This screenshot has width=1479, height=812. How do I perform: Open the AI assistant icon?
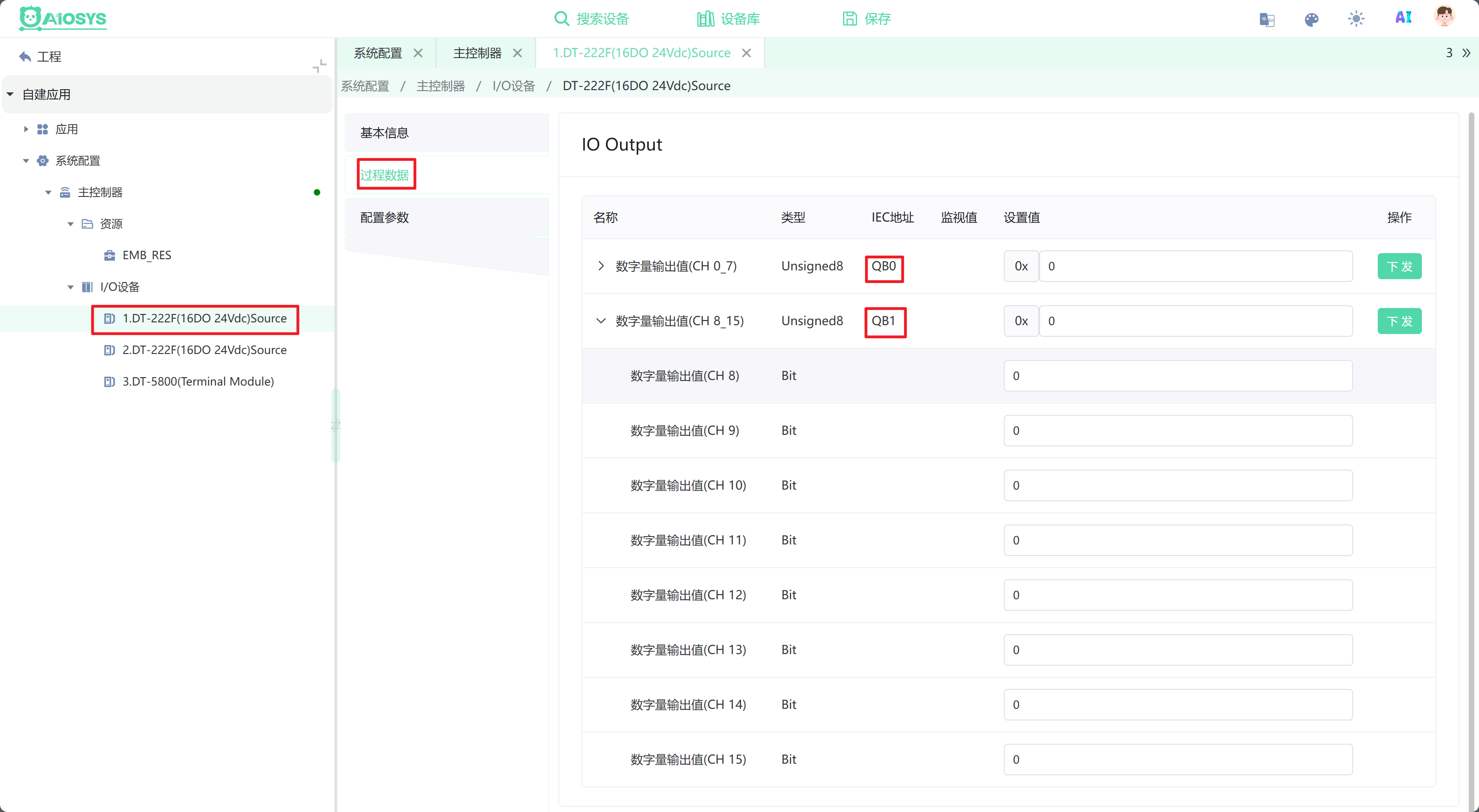(x=1403, y=18)
